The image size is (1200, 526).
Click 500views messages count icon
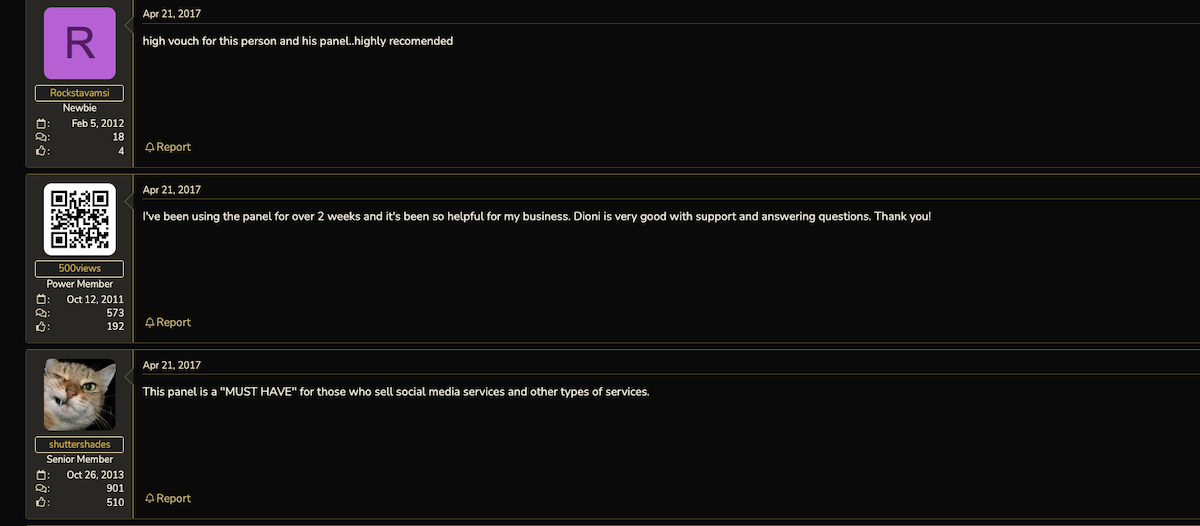[42, 313]
